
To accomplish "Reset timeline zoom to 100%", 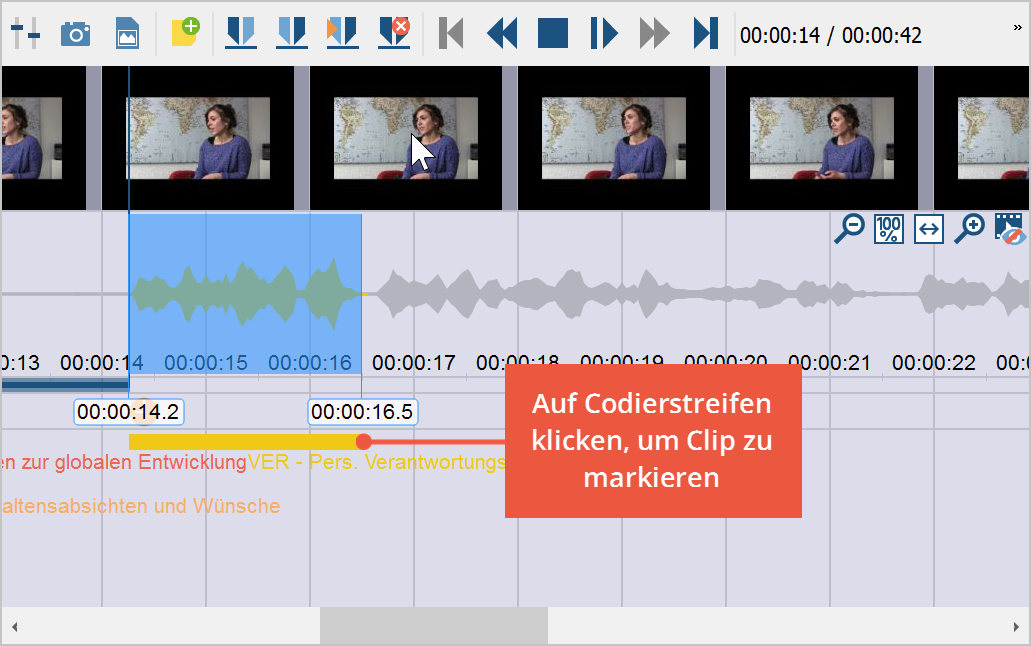I will (888, 229).
